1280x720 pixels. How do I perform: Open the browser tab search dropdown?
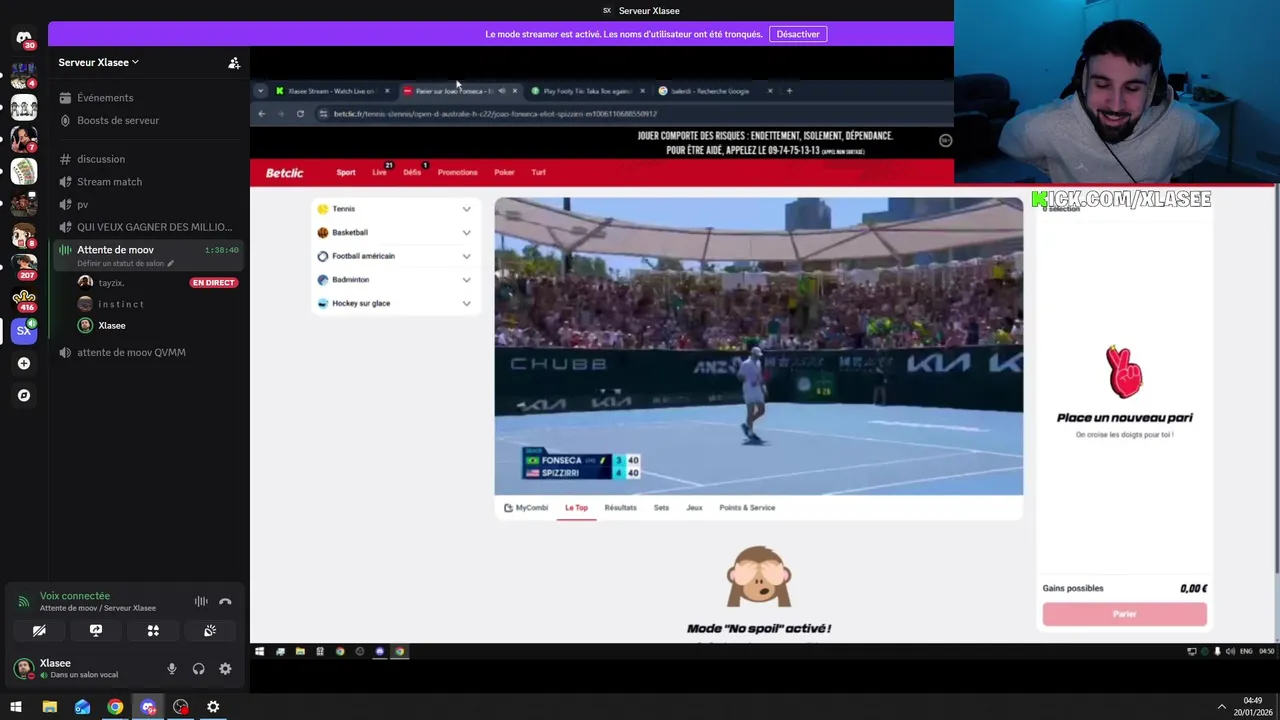click(x=260, y=91)
